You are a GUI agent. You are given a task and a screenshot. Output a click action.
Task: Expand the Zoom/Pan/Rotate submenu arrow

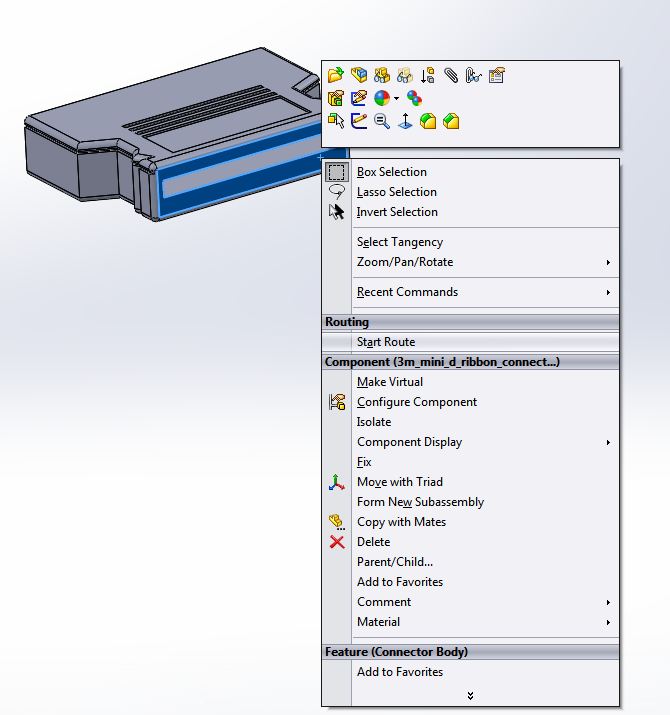pyautogui.click(x=608, y=262)
